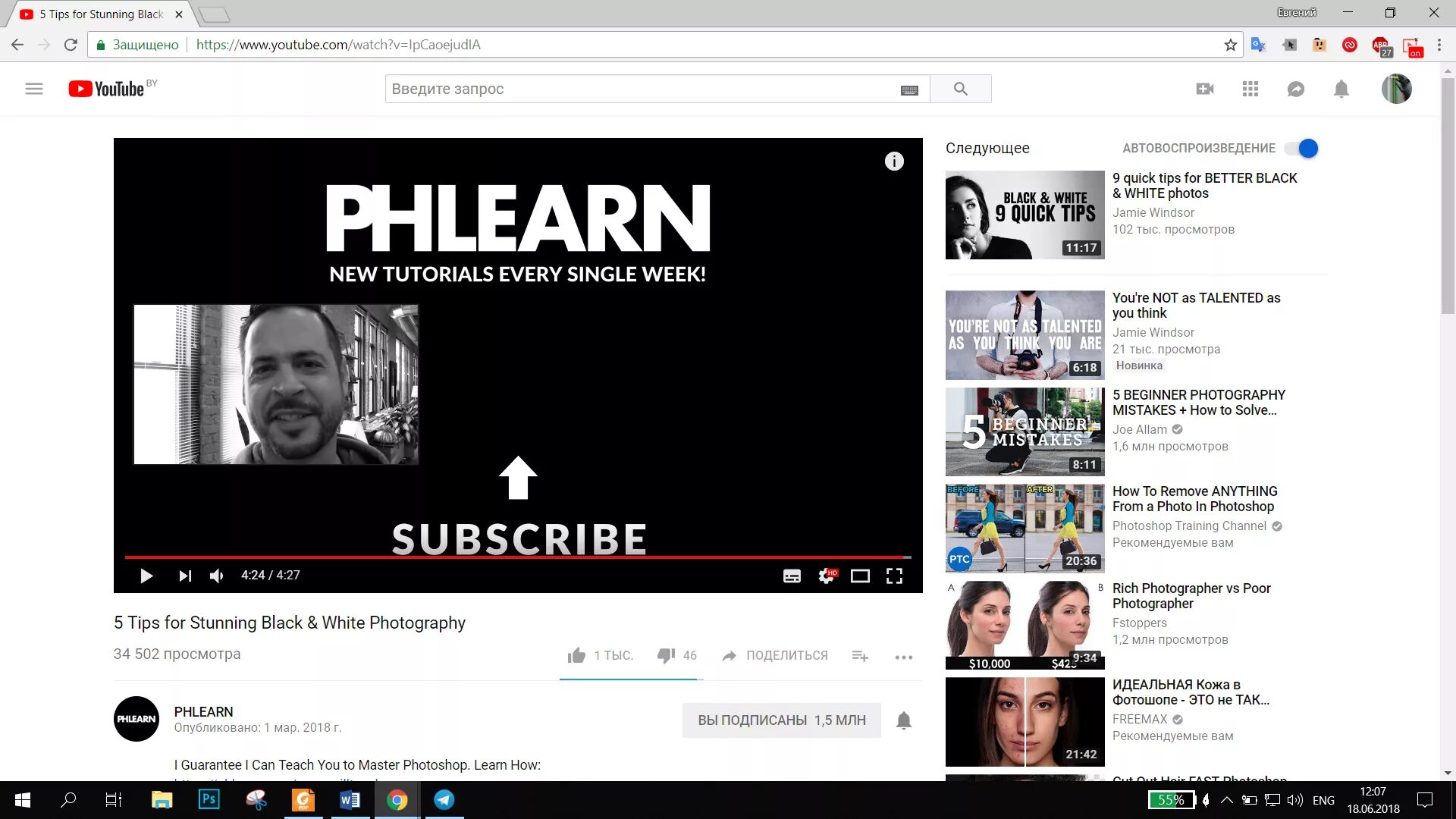The width and height of the screenshot is (1456, 819).
Task: Click the browser address bar URL
Action: [338, 45]
